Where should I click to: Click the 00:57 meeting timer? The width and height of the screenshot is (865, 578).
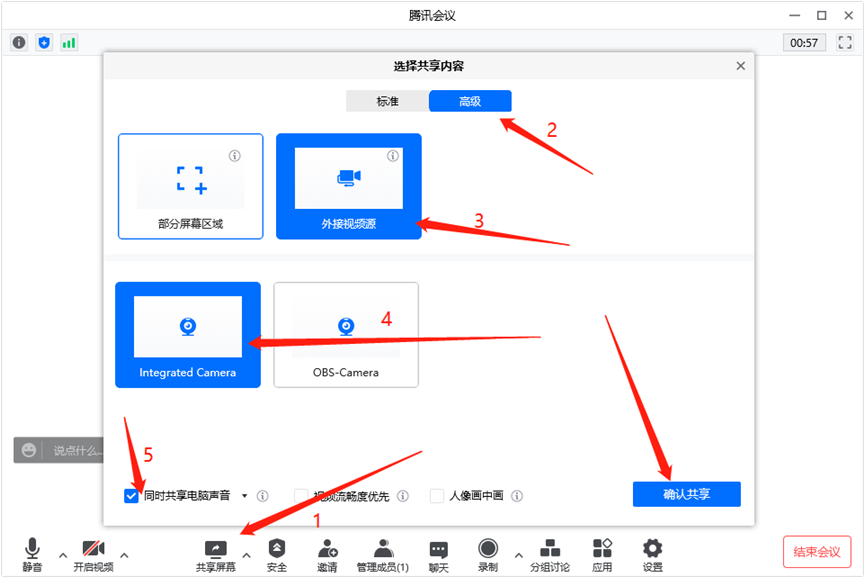(804, 42)
